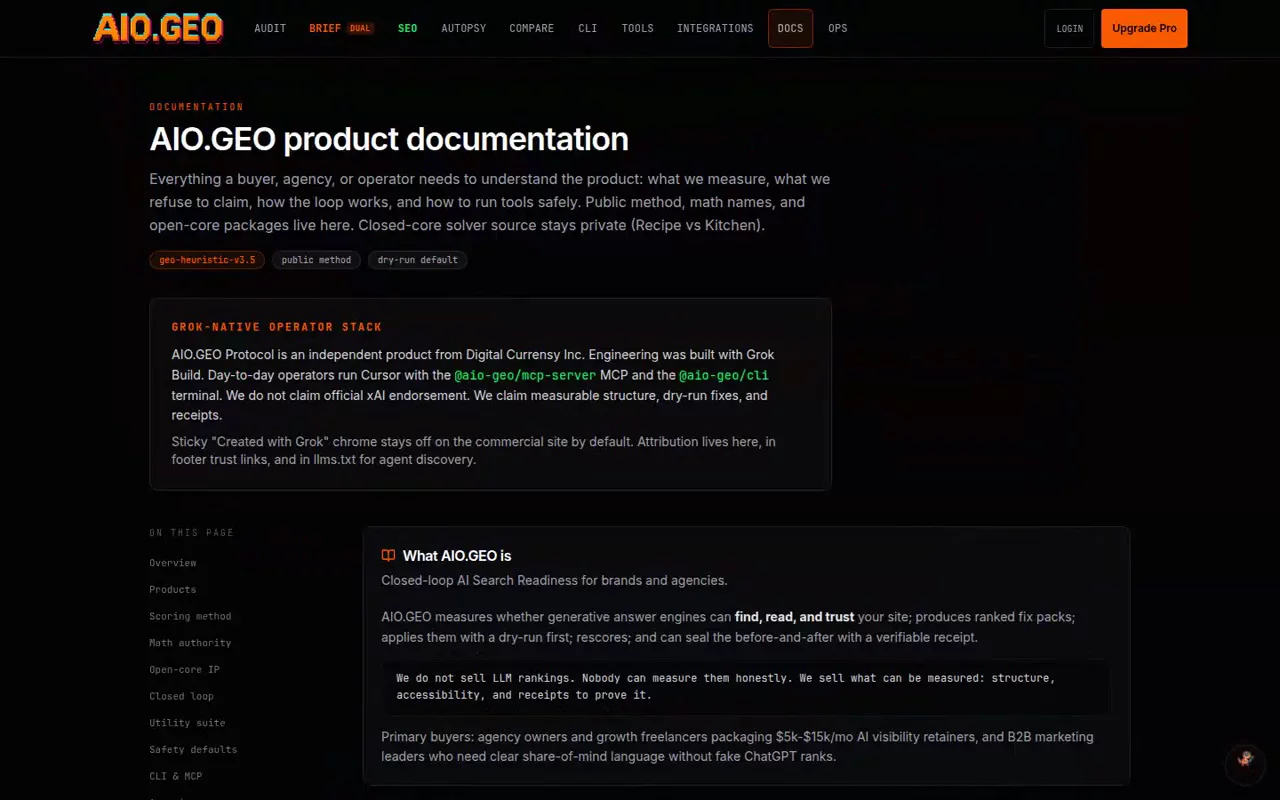This screenshot has height=800, width=1280.
Task: Go to the CLI nav item
Action: [587, 28]
